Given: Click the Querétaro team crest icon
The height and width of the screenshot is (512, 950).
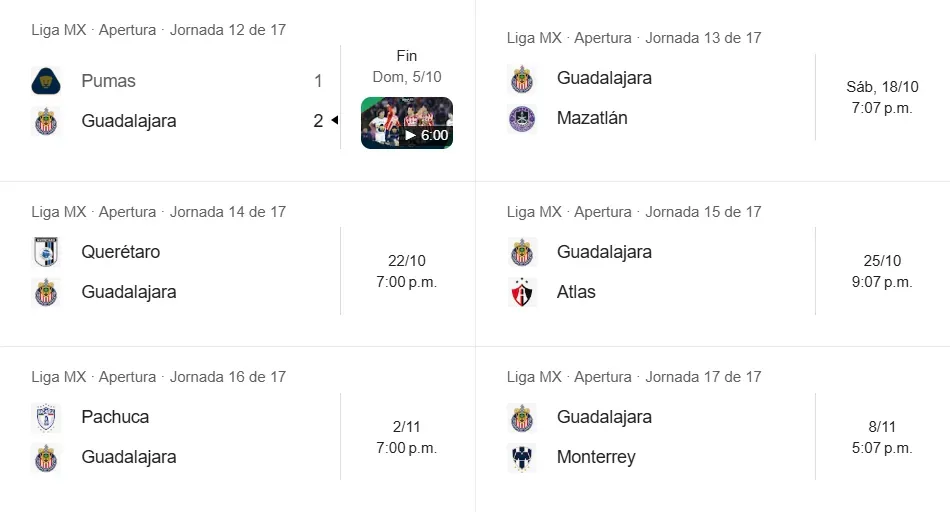Looking at the screenshot, I should pyautogui.click(x=46, y=252).
